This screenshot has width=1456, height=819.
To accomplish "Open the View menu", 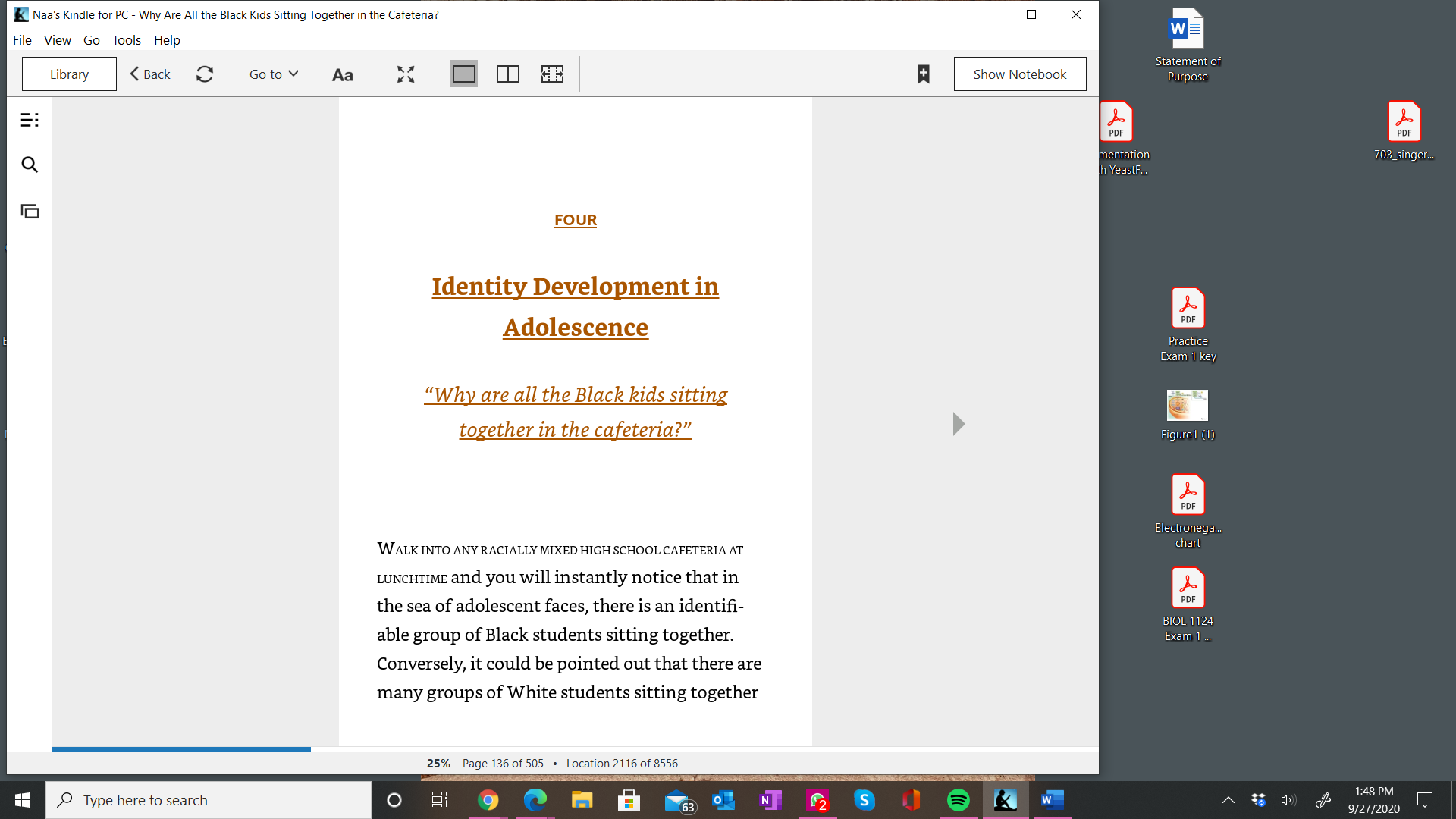I will (x=58, y=40).
